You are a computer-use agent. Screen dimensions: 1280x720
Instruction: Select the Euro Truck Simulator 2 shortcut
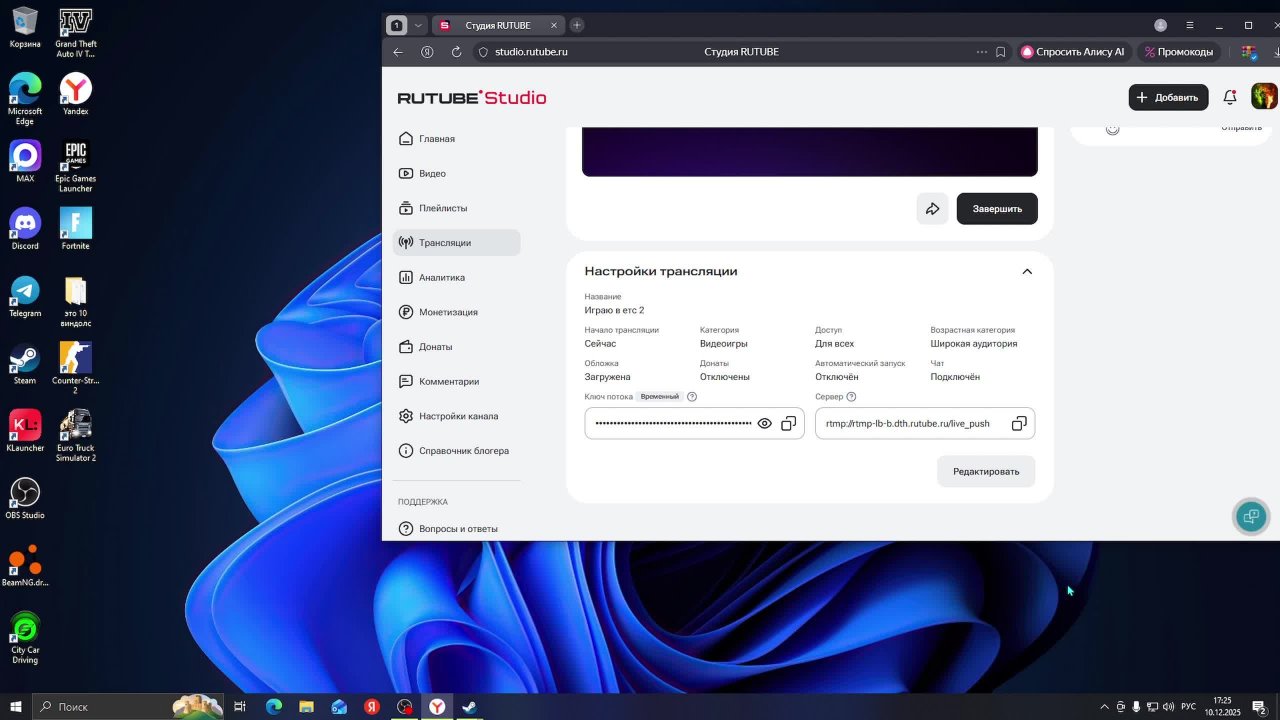pos(76,436)
